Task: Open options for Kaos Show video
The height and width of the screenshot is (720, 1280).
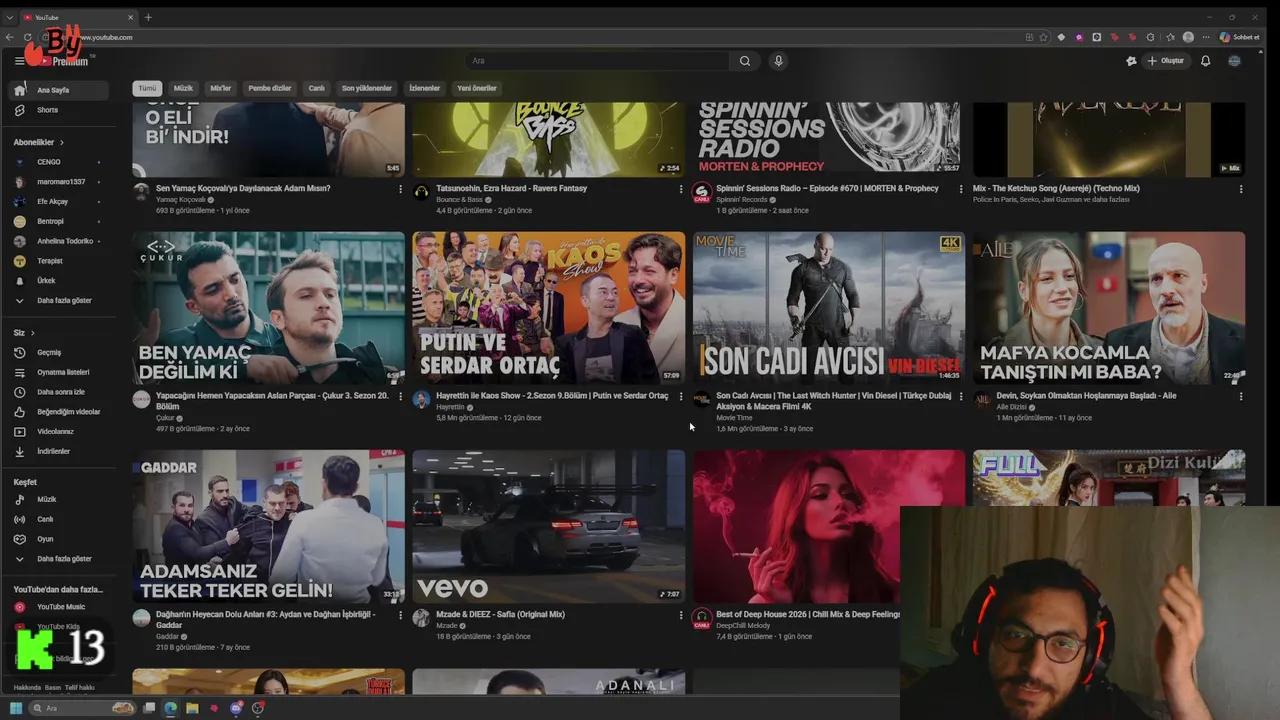Action: pos(681,397)
